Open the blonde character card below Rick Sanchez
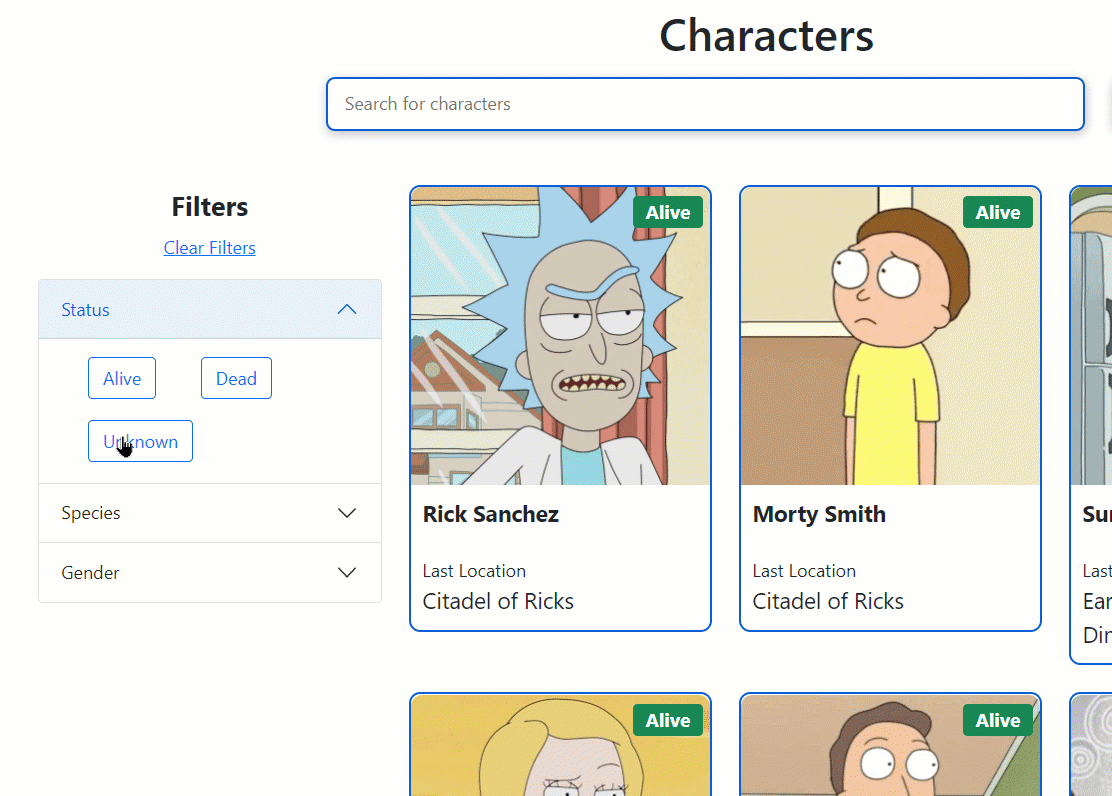1112x796 pixels. [560, 745]
